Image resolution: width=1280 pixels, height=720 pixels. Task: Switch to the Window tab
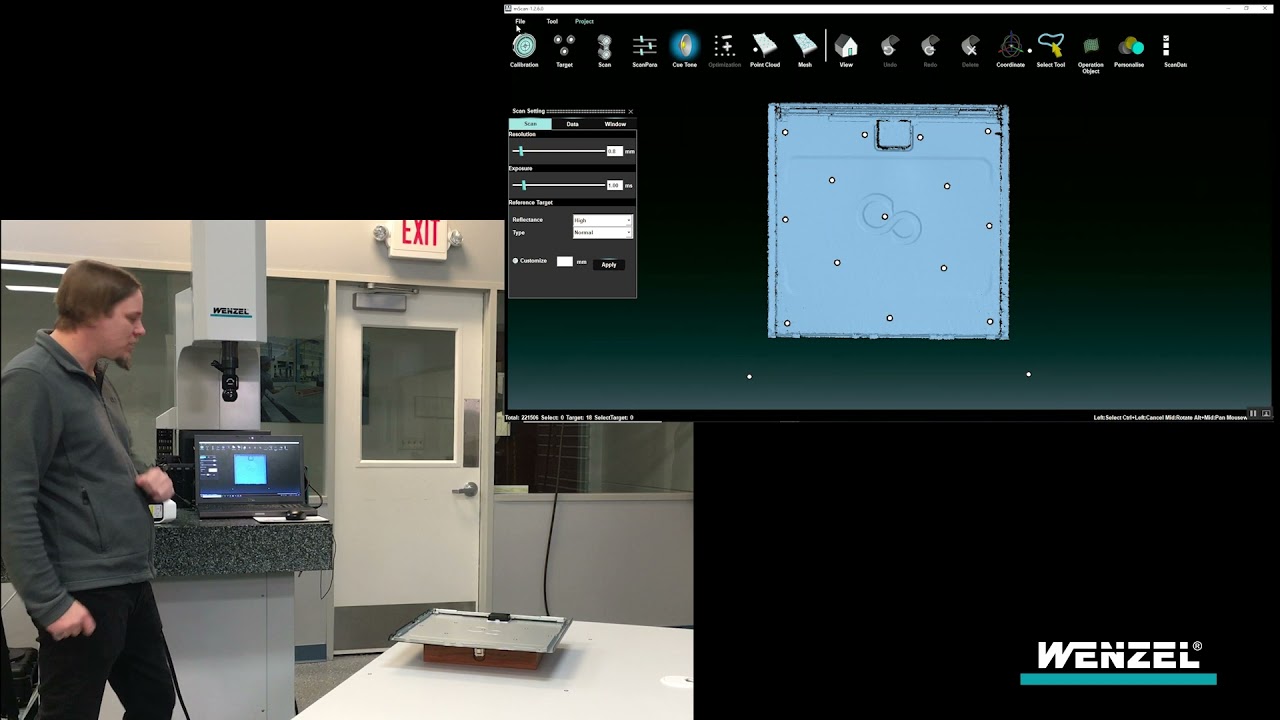click(x=615, y=124)
